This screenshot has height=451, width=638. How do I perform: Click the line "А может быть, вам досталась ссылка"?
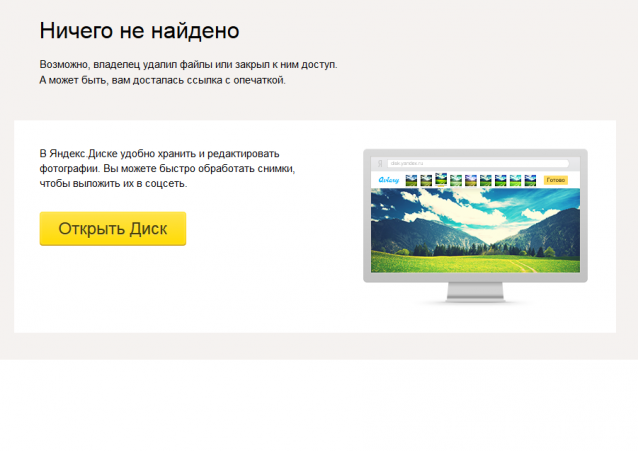click(162, 80)
